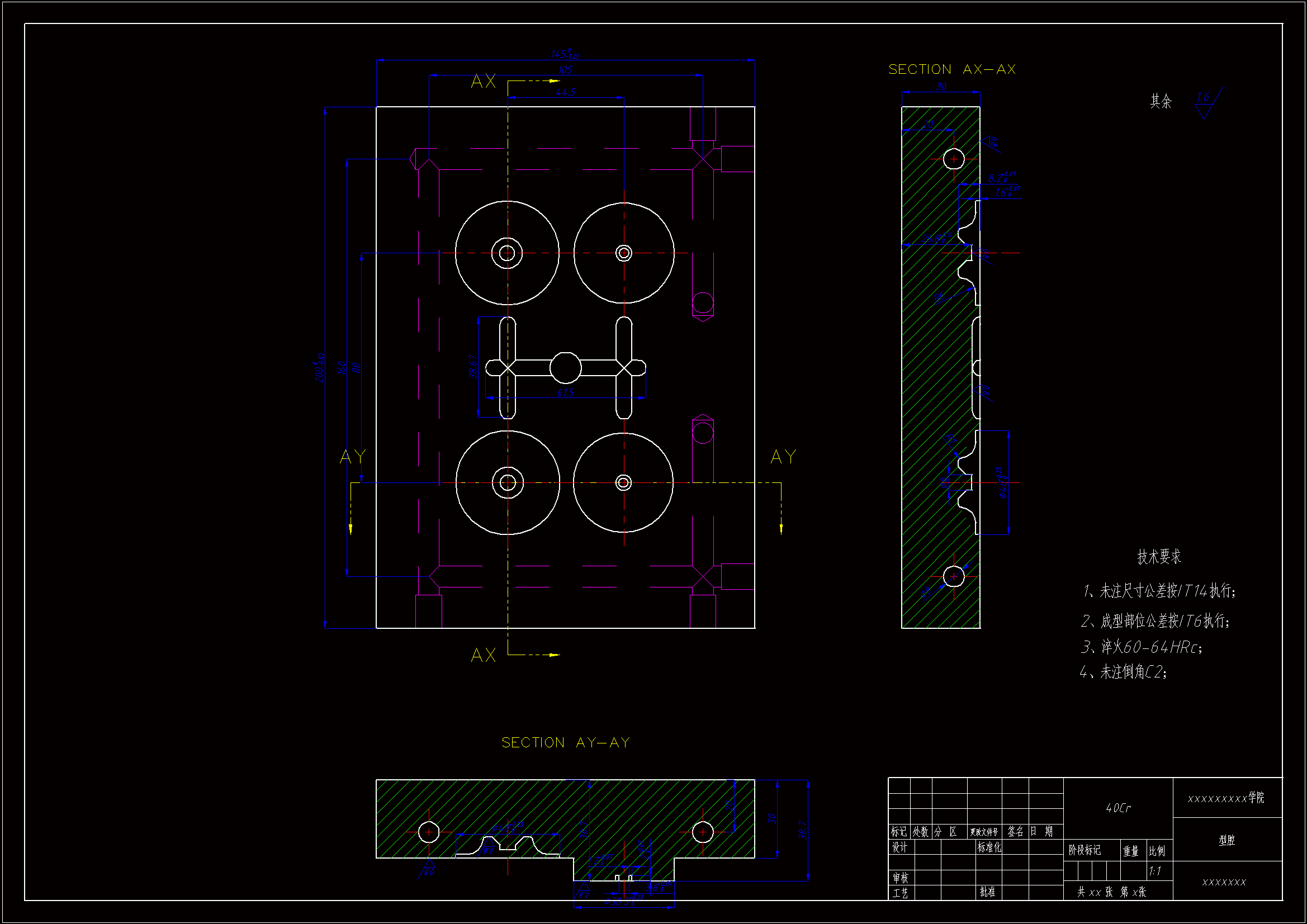Click the 标准化 cell in title block
The width and height of the screenshot is (1307, 924).
989,848
